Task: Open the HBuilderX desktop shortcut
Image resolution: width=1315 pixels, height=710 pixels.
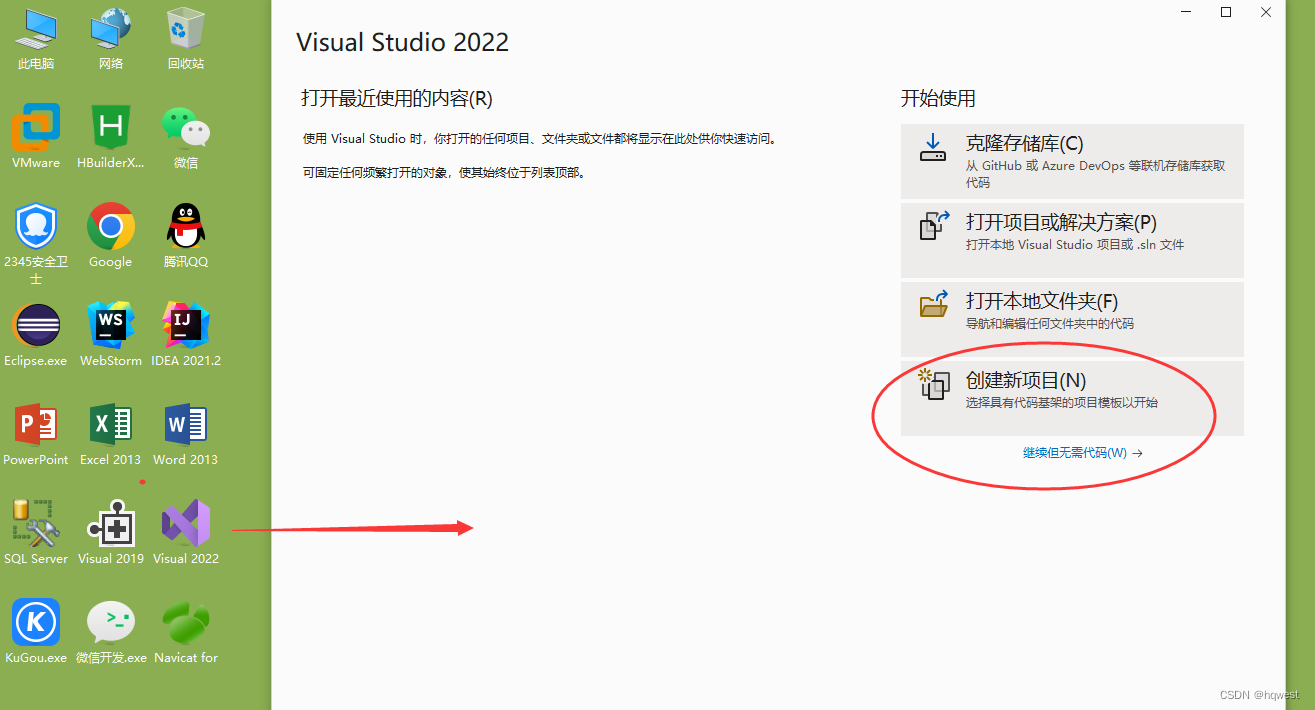Action: pyautogui.click(x=111, y=137)
